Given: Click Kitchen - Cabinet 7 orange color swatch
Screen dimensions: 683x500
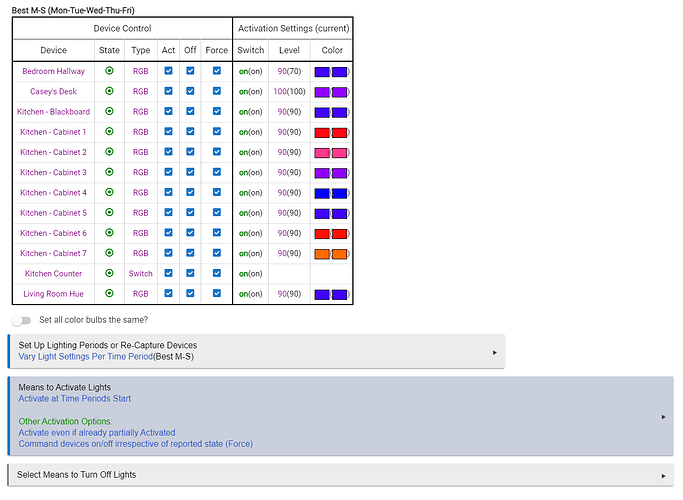Looking at the screenshot, I should [x=322, y=254].
